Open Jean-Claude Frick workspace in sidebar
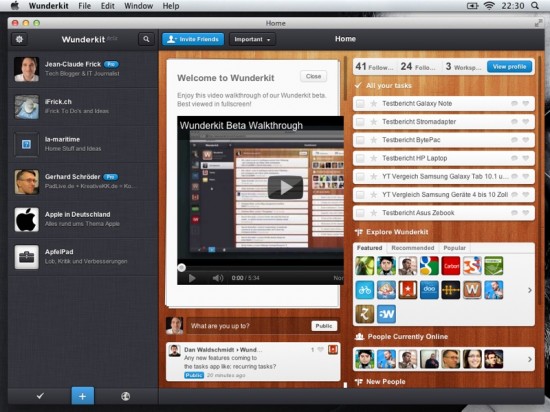The image size is (550, 412). point(83,69)
